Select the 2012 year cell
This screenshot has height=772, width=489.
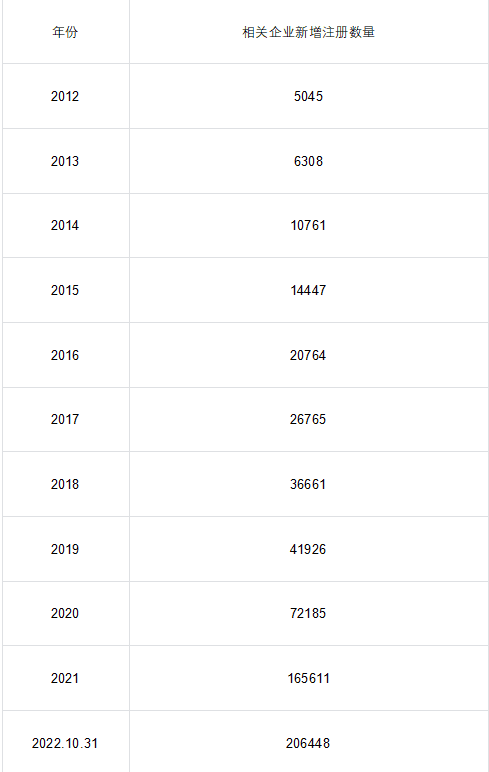coord(65,96)
